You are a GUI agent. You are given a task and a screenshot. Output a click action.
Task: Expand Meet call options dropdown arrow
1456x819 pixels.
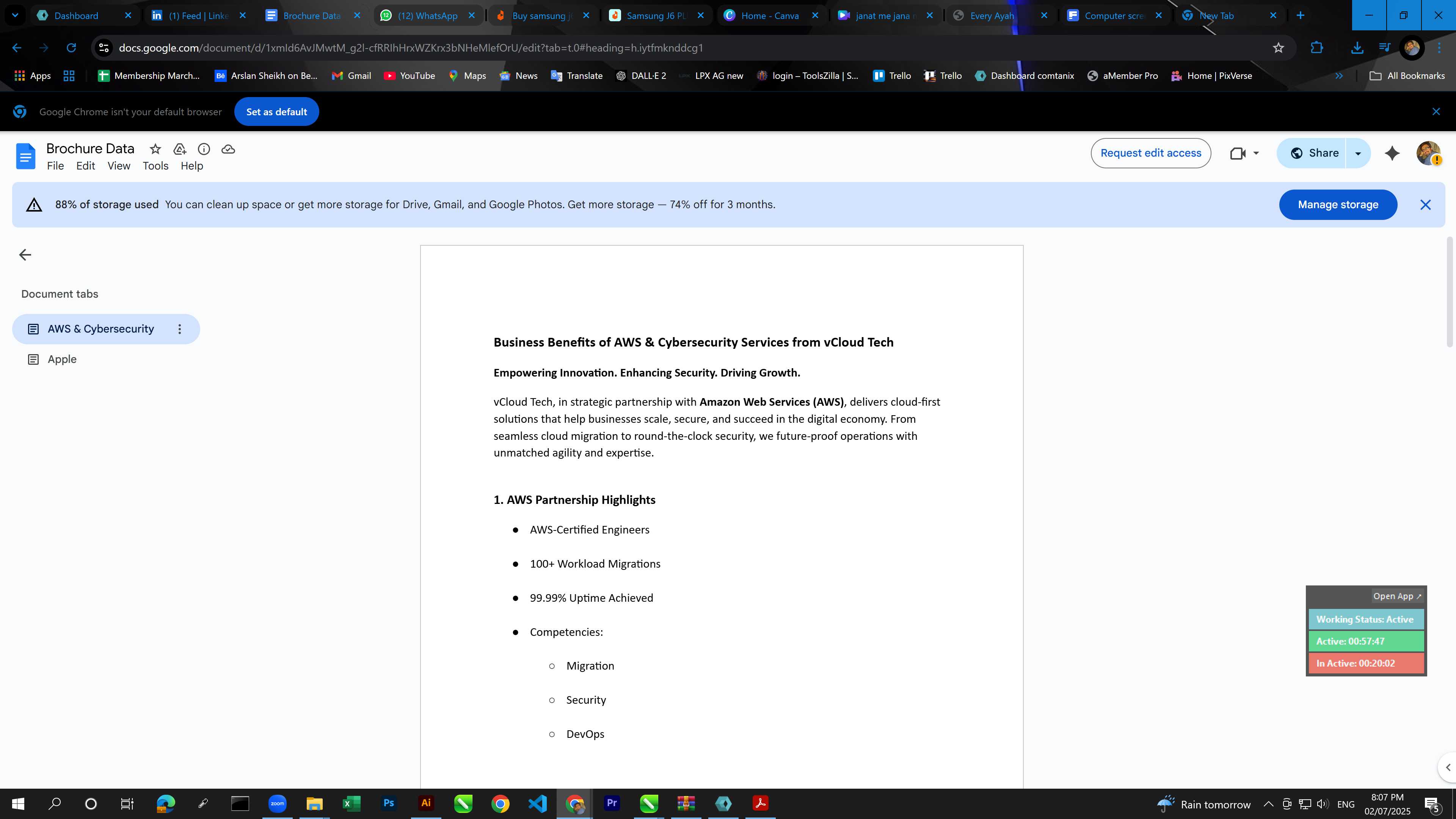tap(1256, 153)
